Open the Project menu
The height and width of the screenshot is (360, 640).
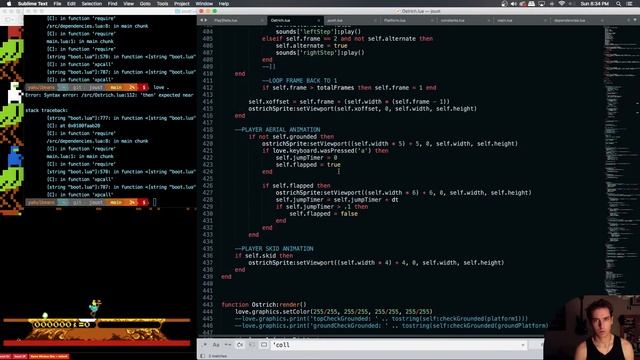coord(182,4)
